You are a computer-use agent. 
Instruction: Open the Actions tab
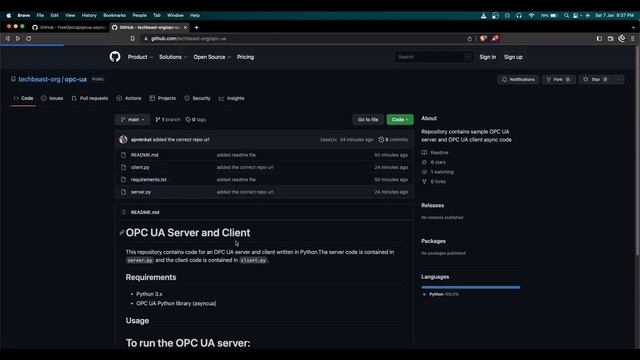129,98
